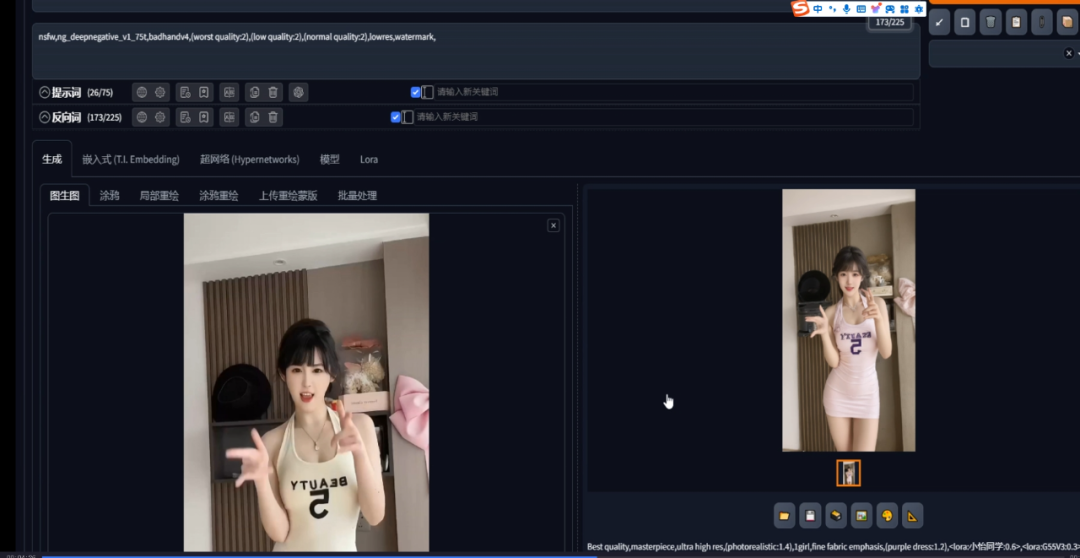Click the arrow read-parameters button top right
This screenshot has width=1080, height=558.
click(x=939, y=22)
